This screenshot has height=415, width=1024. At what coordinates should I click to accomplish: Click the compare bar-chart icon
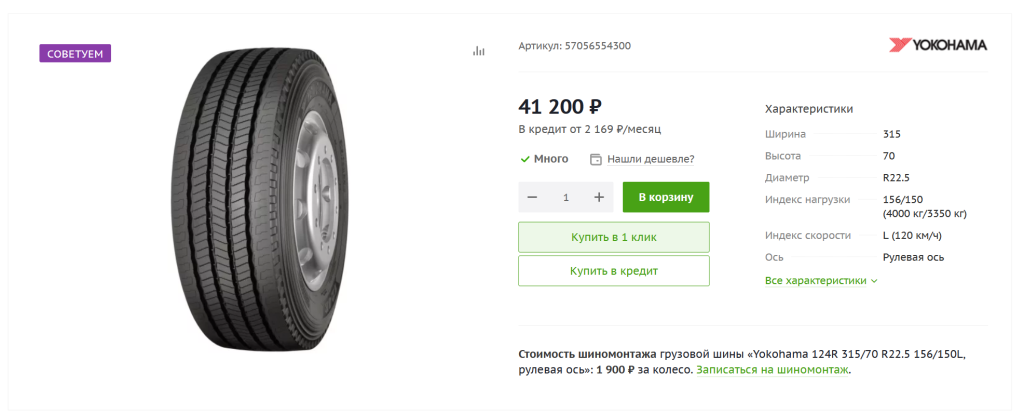pos(478,51)
